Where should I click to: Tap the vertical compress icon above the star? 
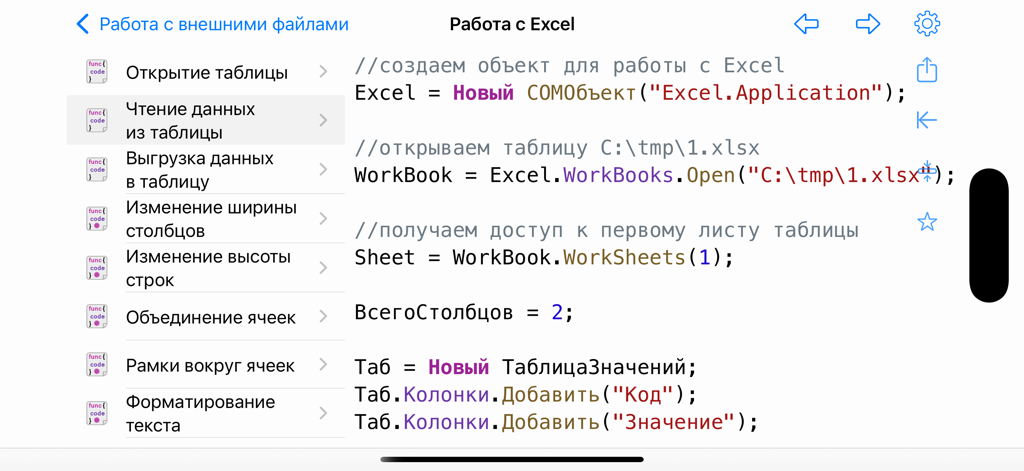[x=927, y=171]
